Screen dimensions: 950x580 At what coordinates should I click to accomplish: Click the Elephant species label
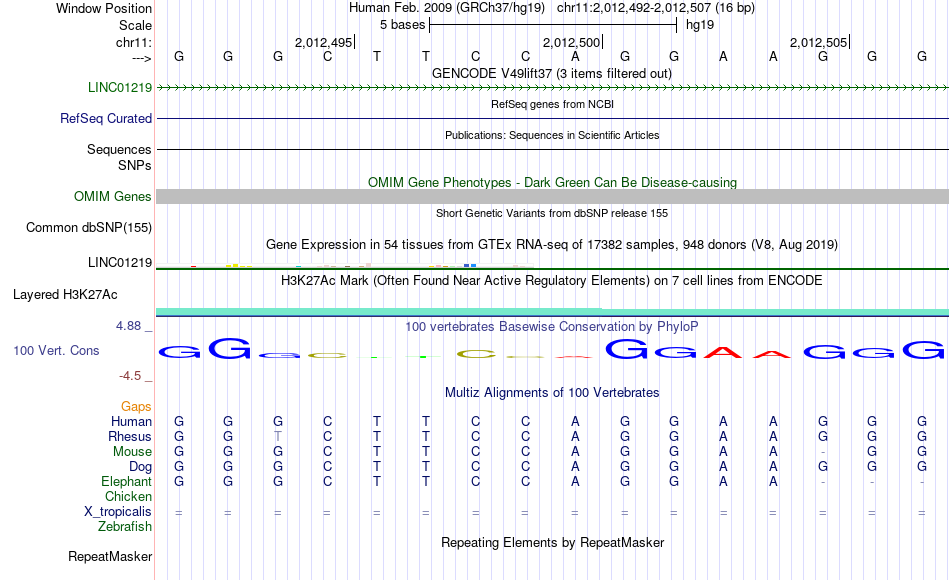pyautogui.click(x=127, y=481)
